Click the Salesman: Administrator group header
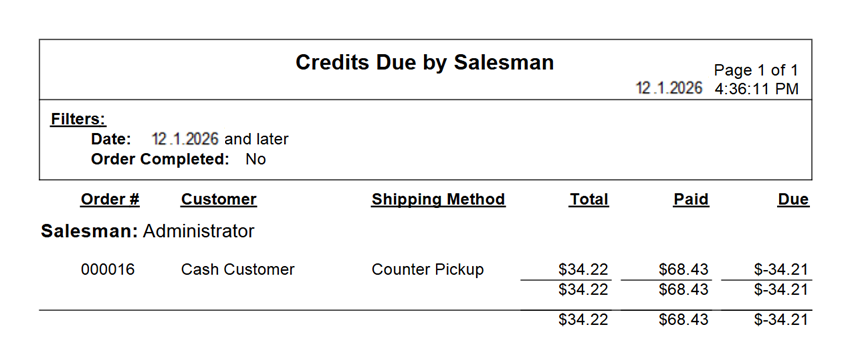The image size is (850, 361). [x=147, y=231]
